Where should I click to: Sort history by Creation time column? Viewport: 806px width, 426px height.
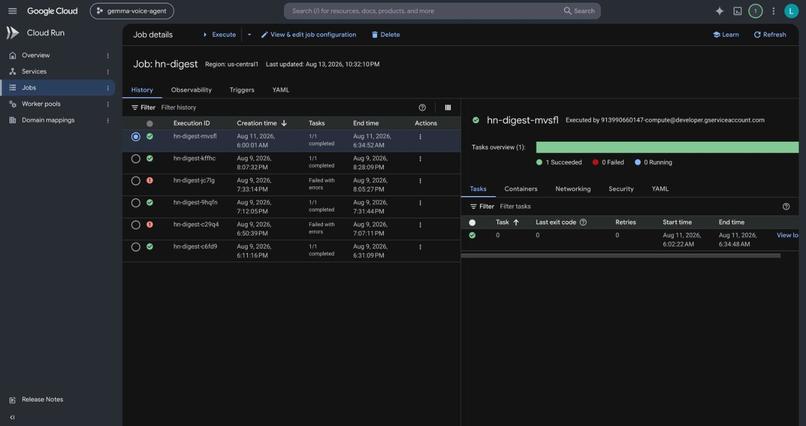(262, 123)
